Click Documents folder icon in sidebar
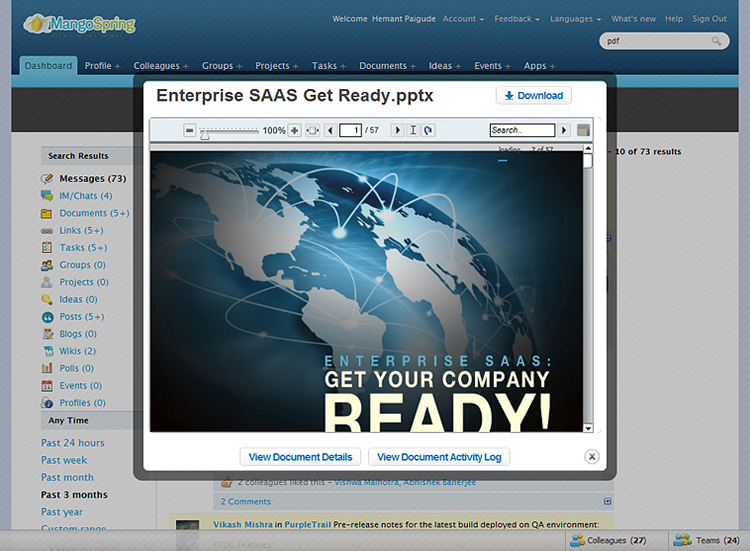This screenshot has width=750, height=551. (x=47, y=213)
